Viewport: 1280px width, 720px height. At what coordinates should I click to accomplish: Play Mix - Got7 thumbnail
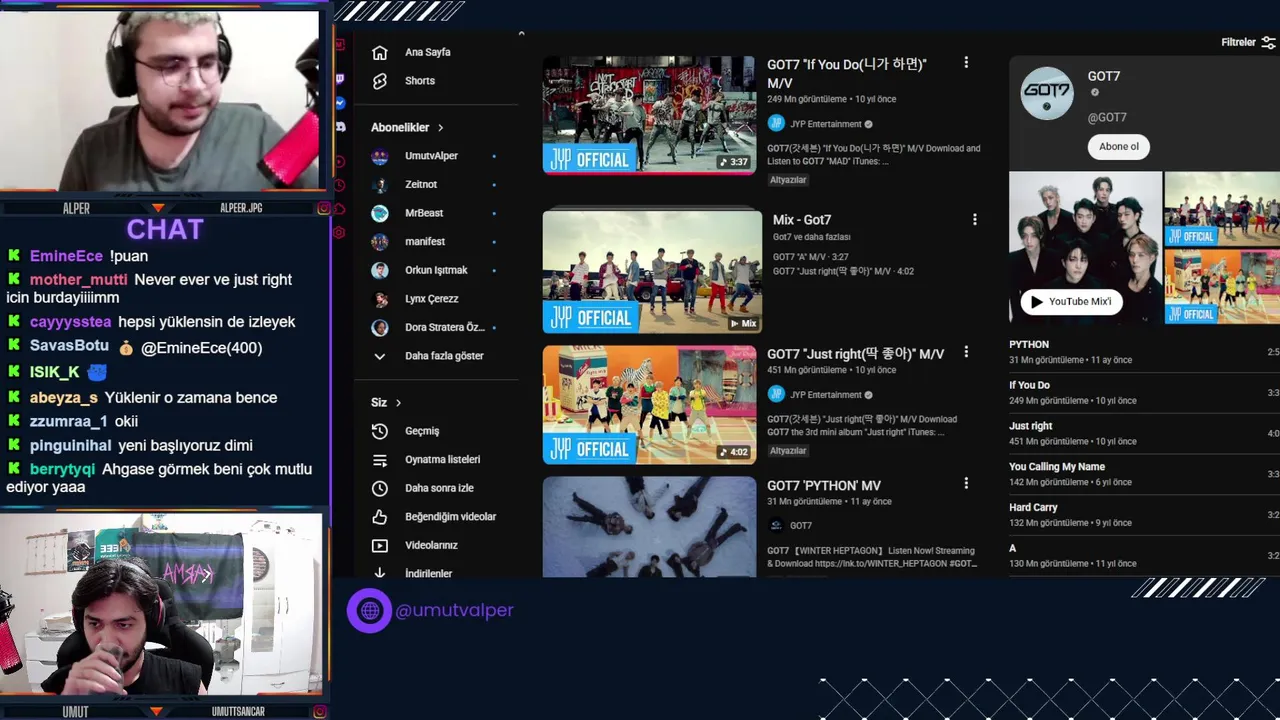(652, 272)
